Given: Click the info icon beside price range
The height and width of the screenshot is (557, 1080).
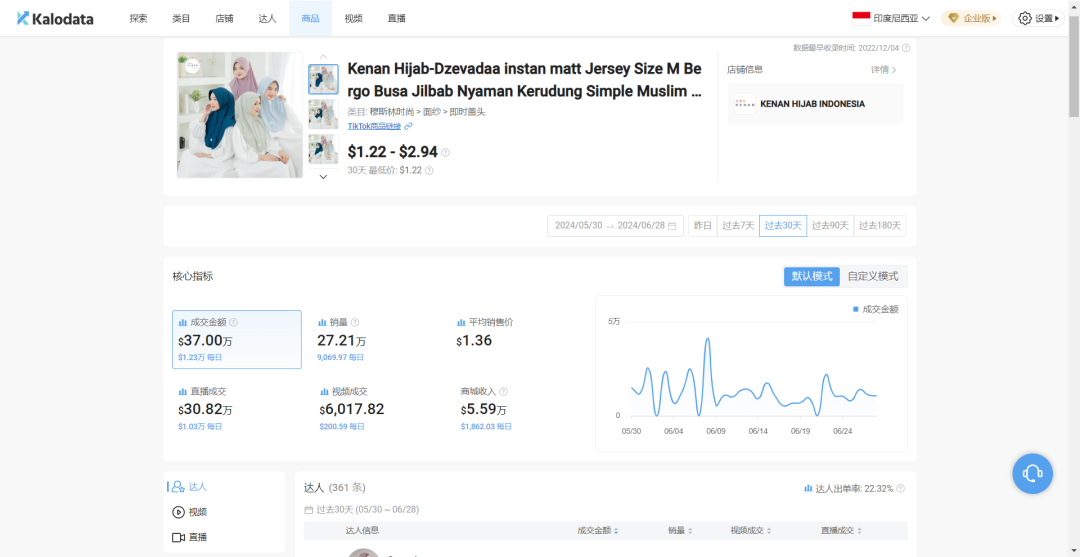Looking at the screenshot, I should (446, 153).
